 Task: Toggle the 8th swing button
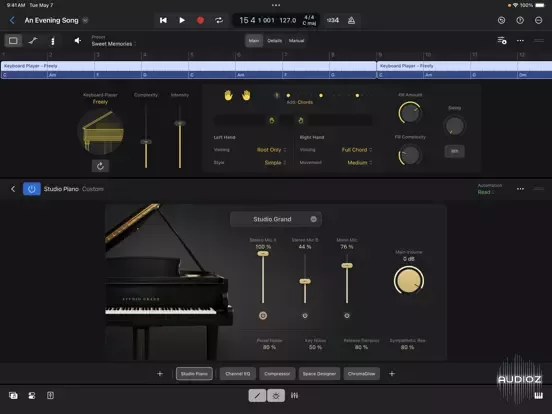(x=454, y=151)
